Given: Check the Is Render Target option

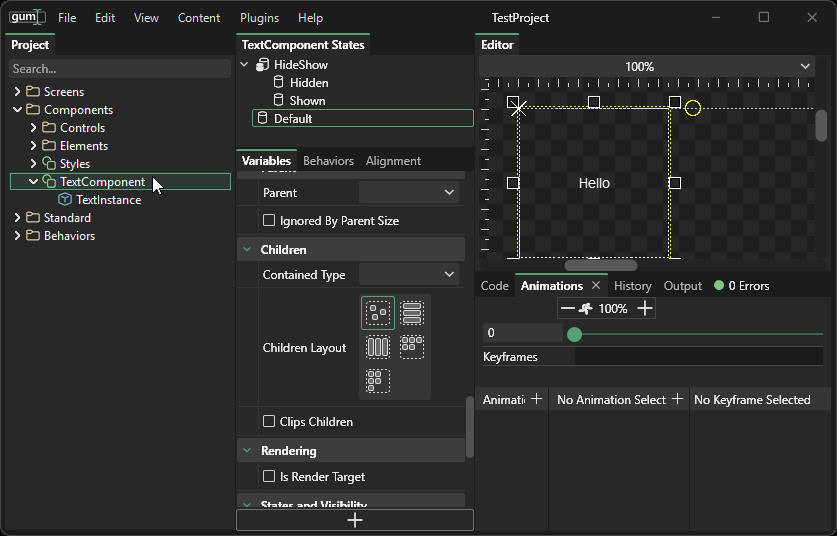Looking at the screenshot, I should [269, 477].
